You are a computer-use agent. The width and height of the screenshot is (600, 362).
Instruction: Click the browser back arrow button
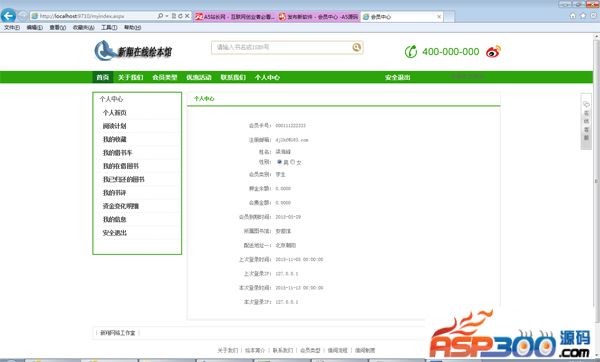pos(8,16)
